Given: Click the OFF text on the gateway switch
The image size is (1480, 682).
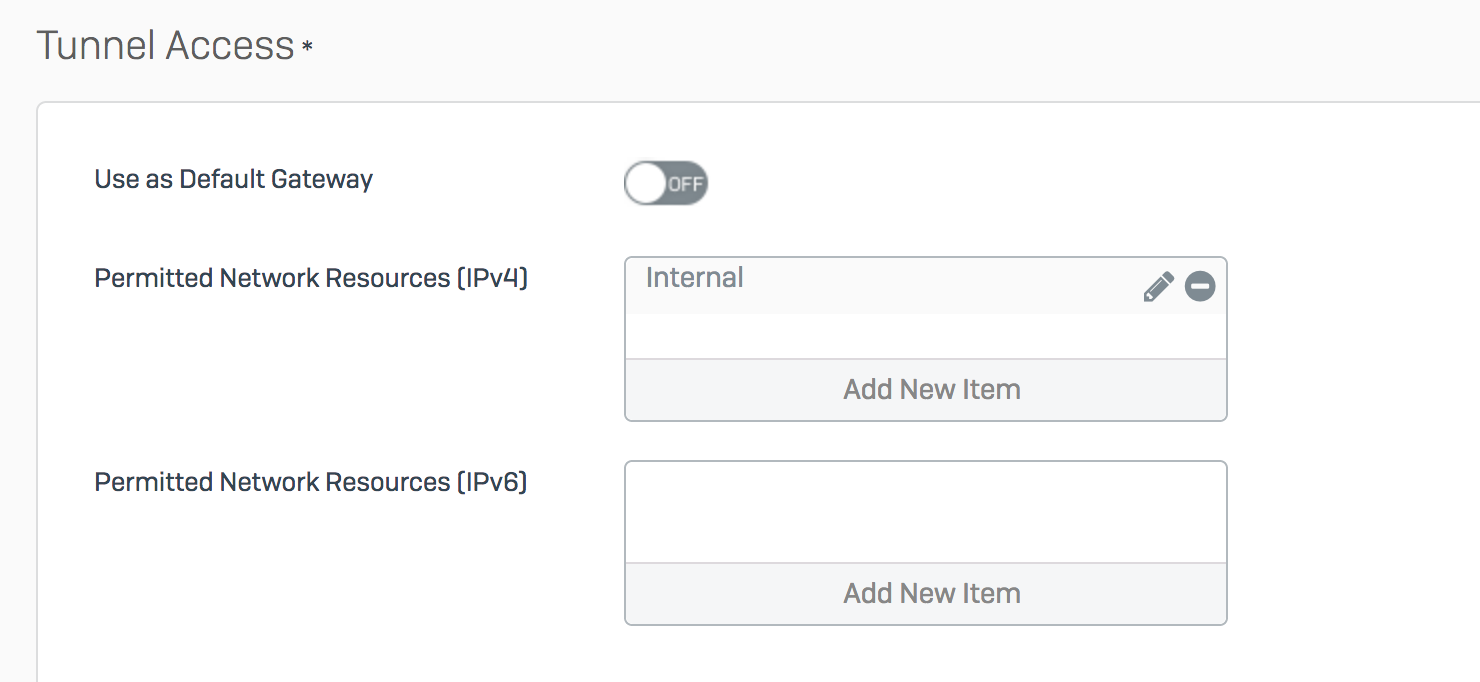Looking at the screenshot, I should click(x=685, y=184).
